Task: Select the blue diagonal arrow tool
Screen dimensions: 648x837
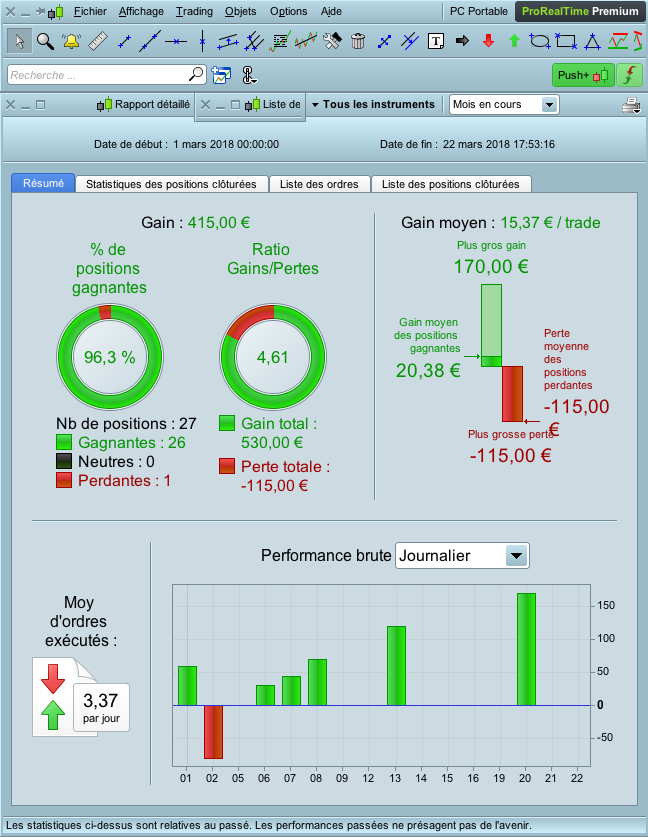Action: (384, 41)
